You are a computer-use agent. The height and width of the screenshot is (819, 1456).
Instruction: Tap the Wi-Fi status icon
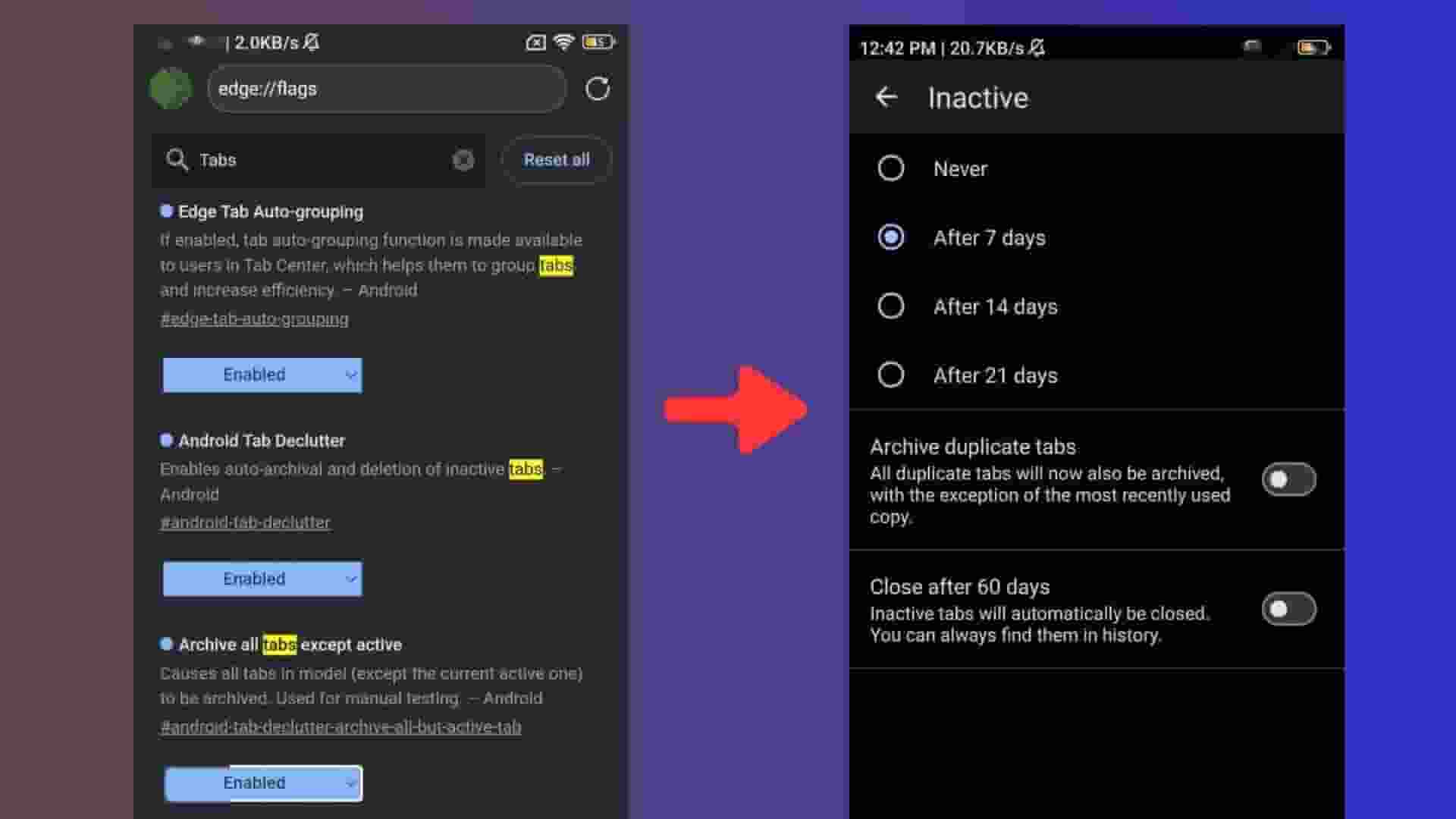pos(563,42)
